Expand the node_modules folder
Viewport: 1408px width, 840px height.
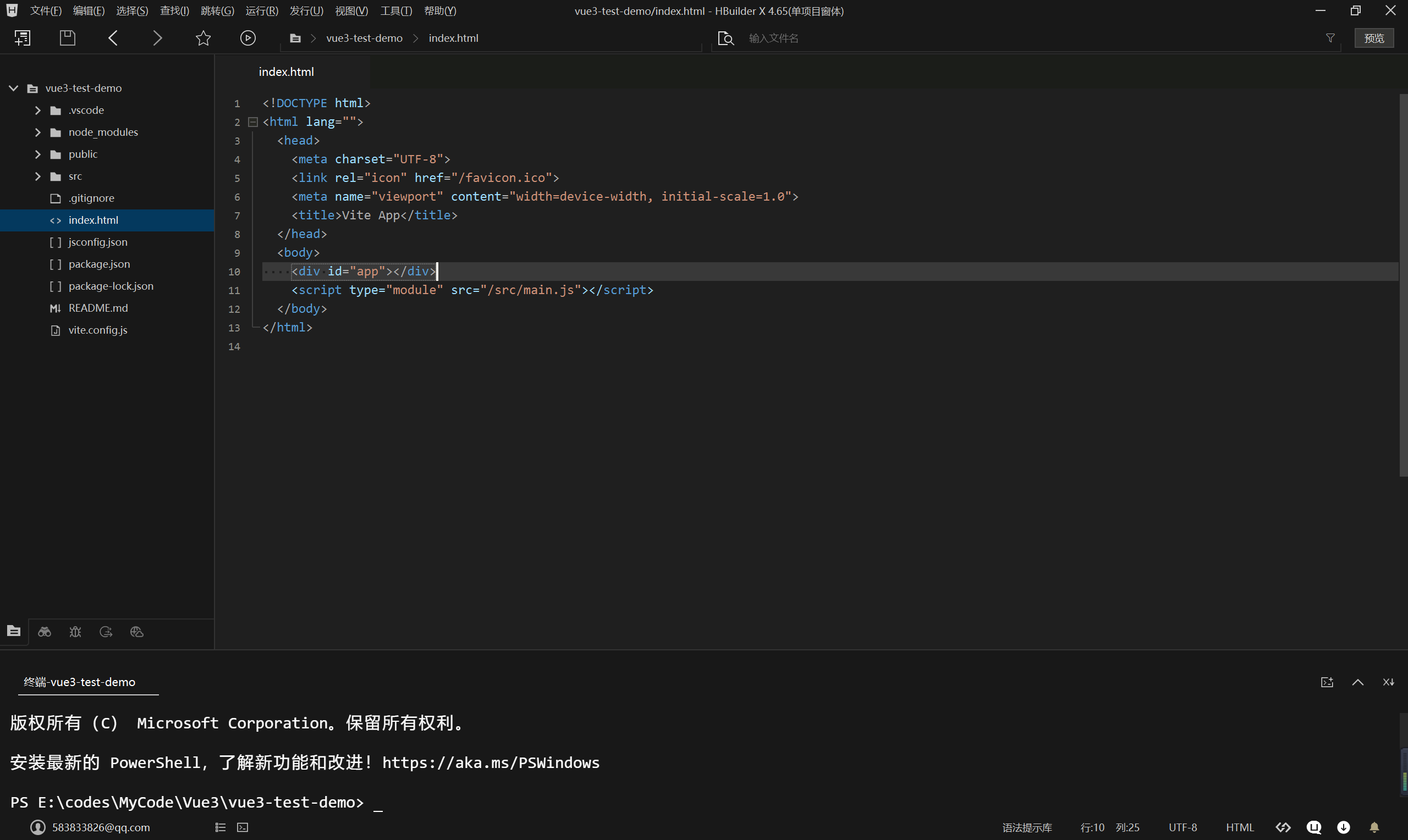click(37, 132)
